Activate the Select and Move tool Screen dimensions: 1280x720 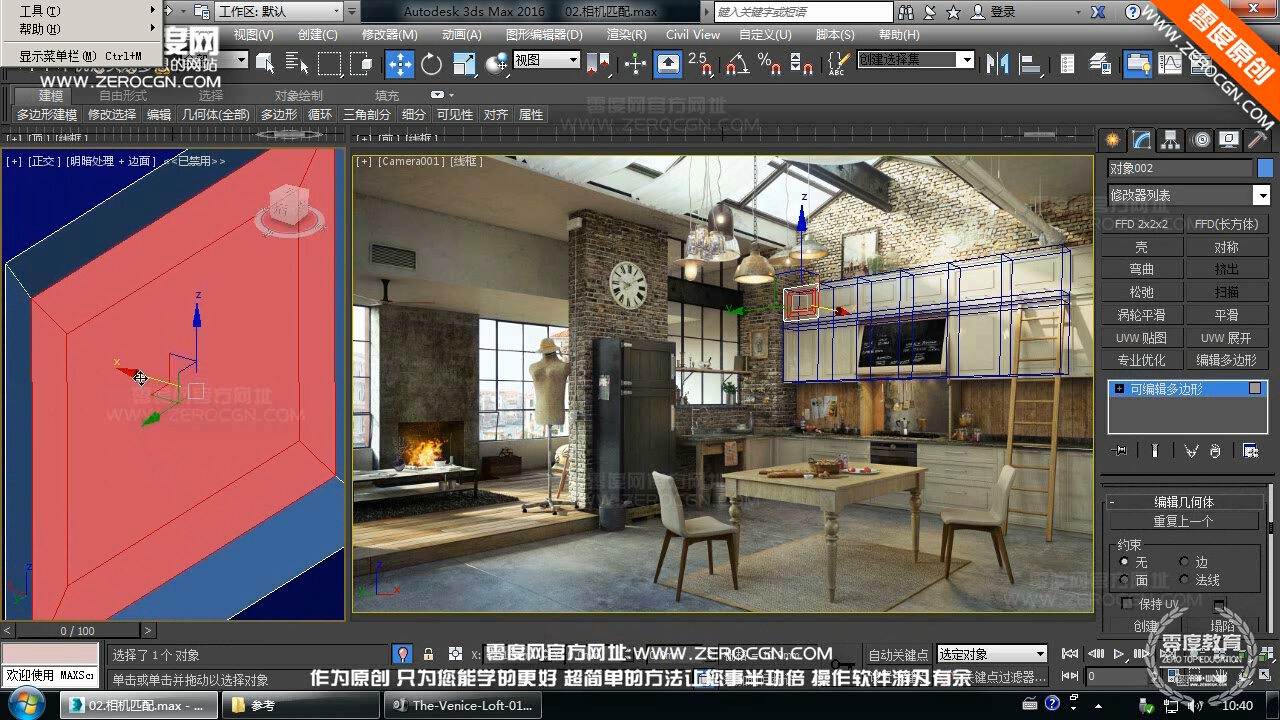pyautogui.click(x=399, y=64)
